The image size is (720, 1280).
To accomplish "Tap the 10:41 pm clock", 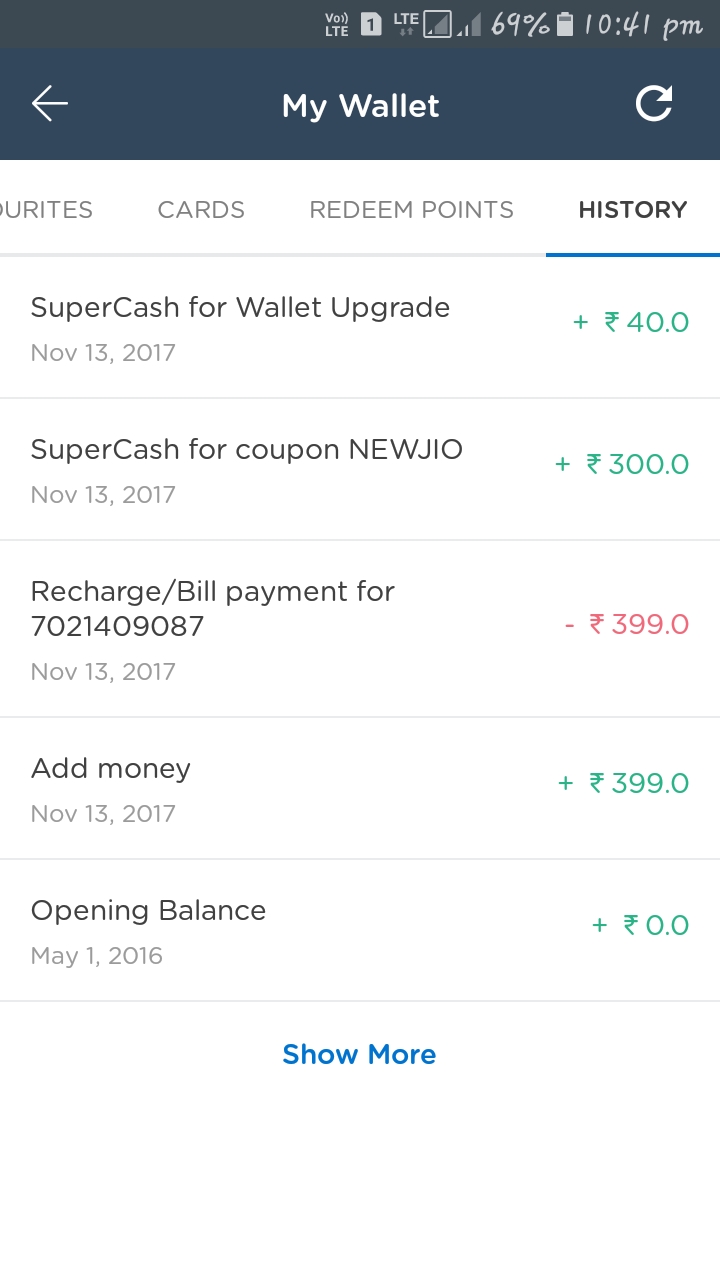I will pyautogui.click(x=643, y=24).
